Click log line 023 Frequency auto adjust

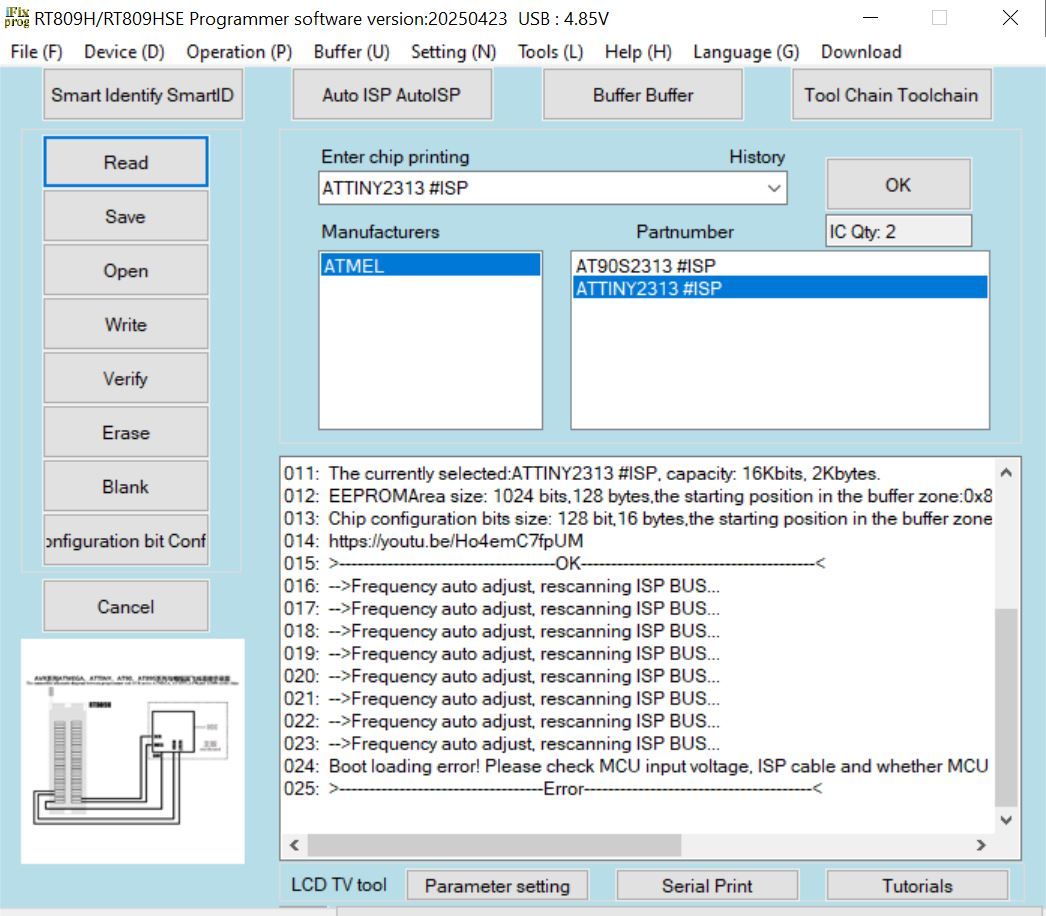point(502,743)
